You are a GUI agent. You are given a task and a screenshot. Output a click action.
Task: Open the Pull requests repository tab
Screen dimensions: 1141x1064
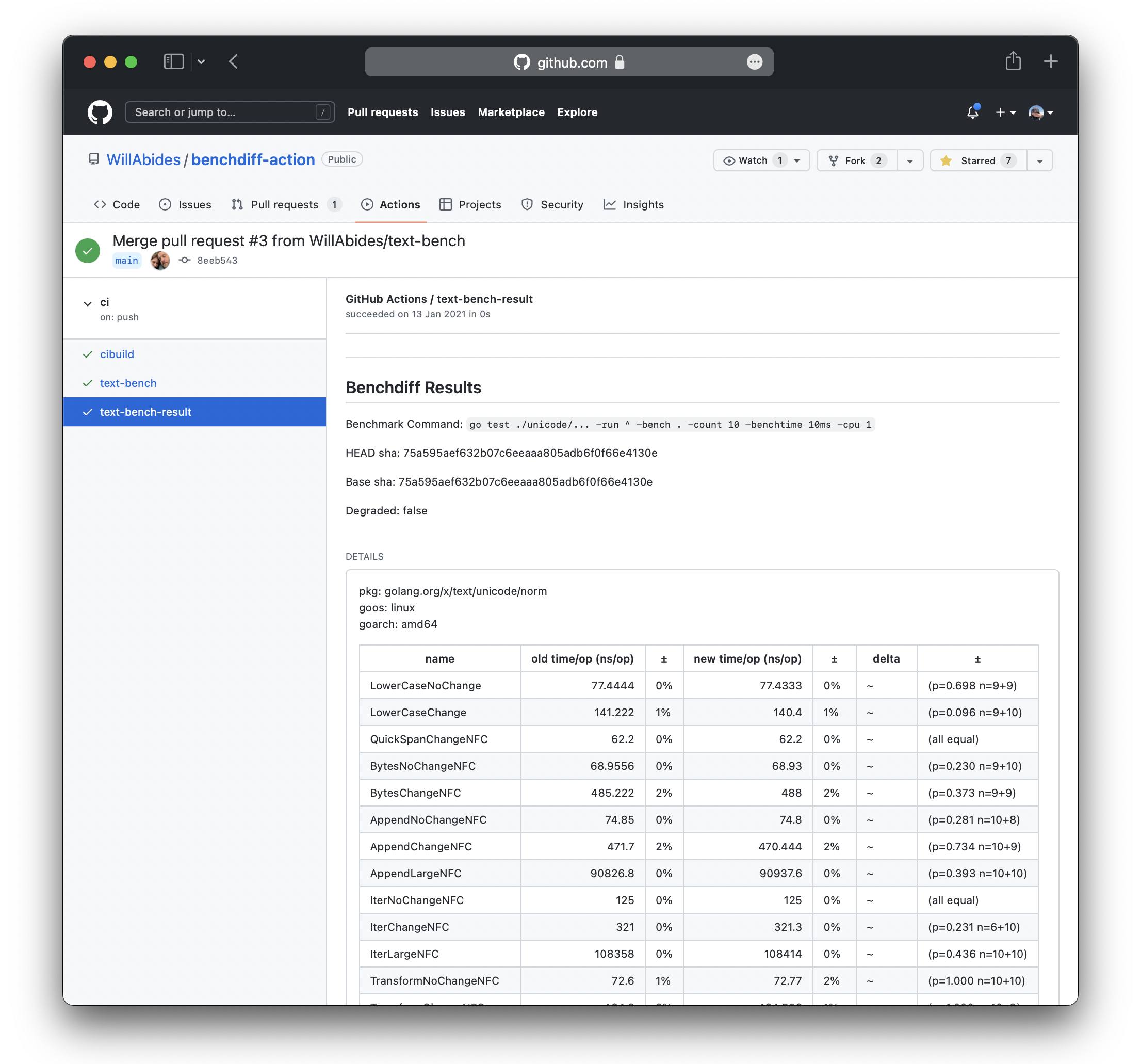click(285, 204)
